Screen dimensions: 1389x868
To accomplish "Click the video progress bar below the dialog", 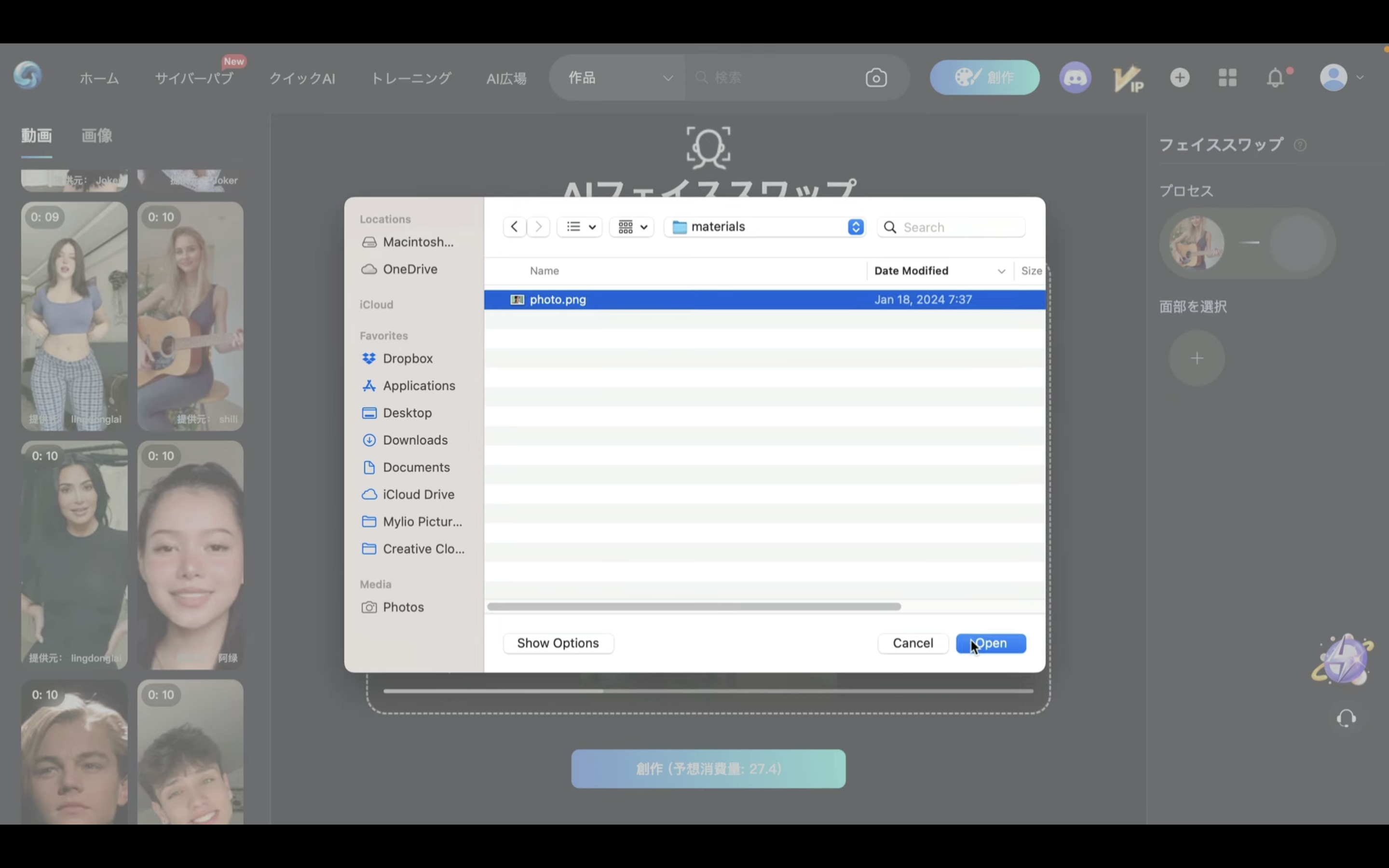I will (x=708, y=691).
